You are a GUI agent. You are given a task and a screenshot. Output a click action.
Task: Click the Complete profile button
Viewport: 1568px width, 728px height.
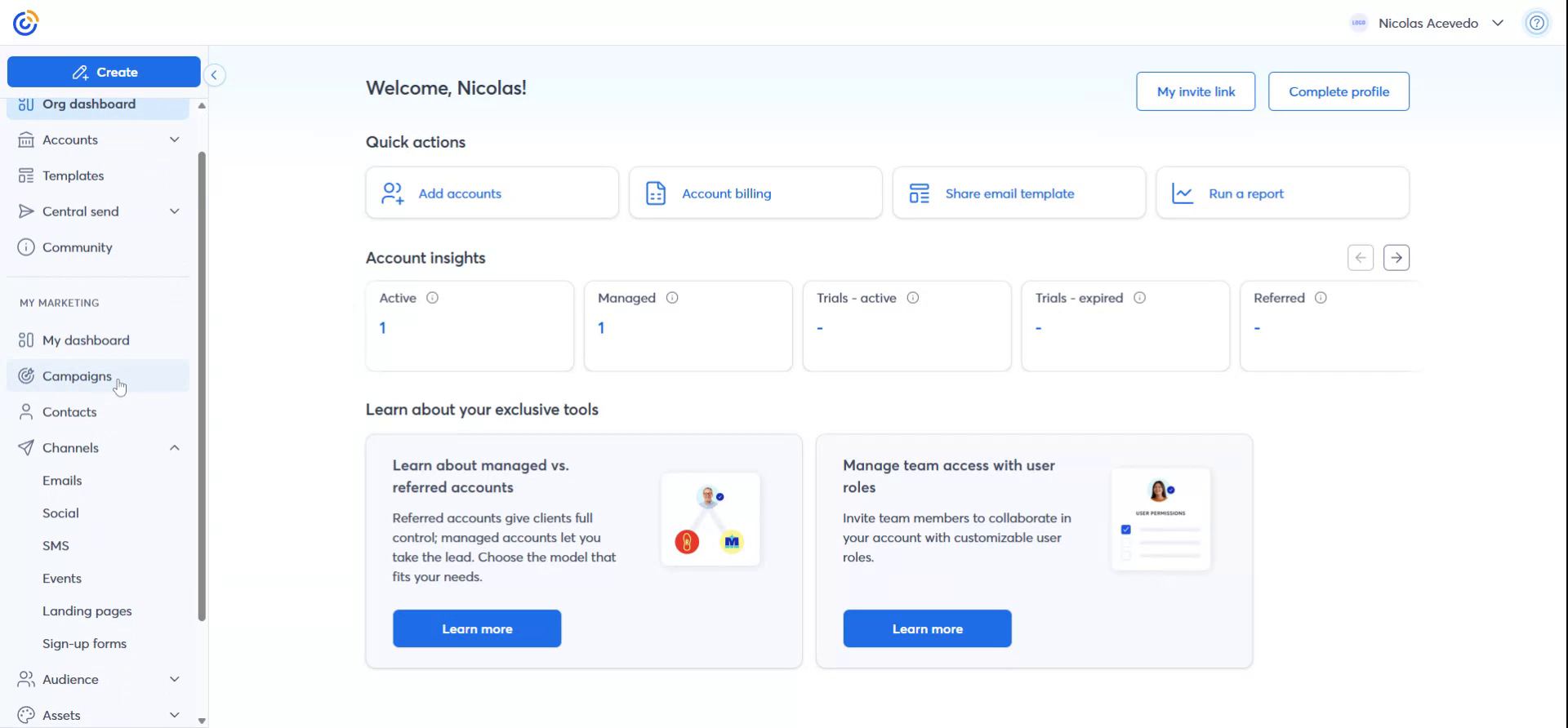[1338, 91]
